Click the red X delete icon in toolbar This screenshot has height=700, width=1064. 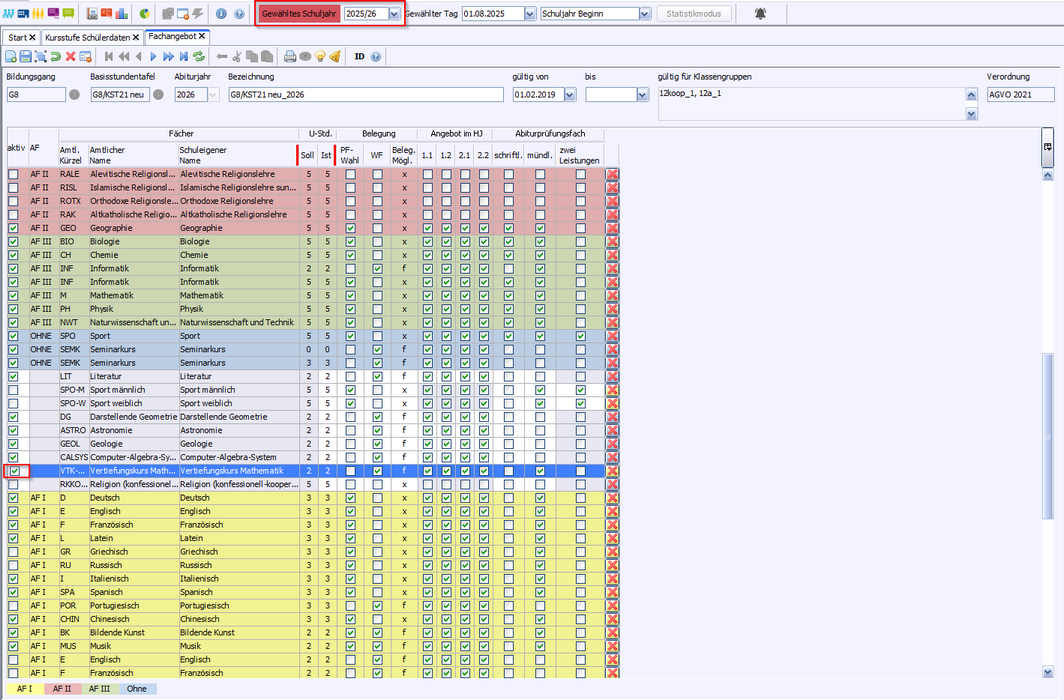click(70, 57)
